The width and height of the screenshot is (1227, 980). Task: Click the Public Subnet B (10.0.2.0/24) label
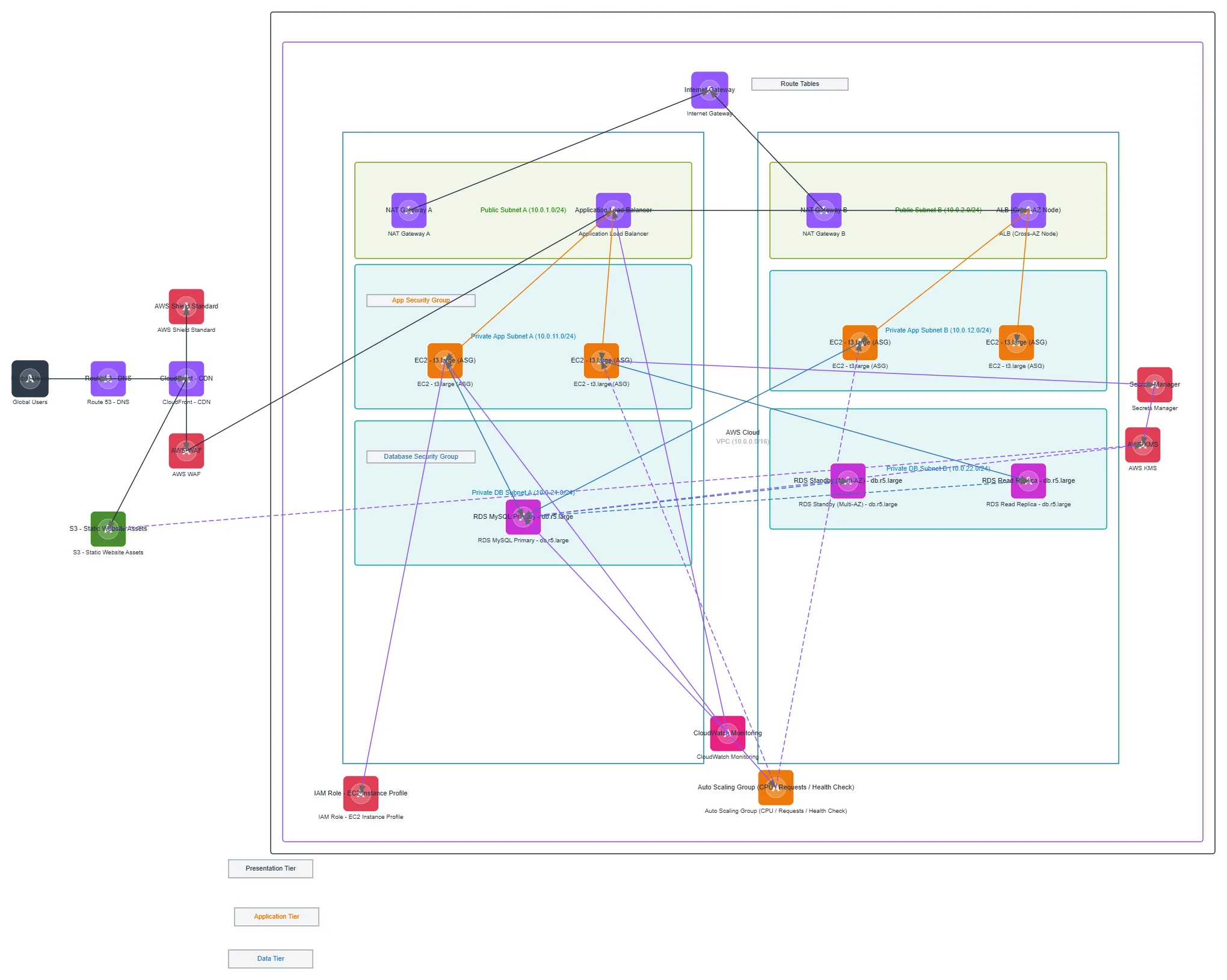(x=938, y=210)
